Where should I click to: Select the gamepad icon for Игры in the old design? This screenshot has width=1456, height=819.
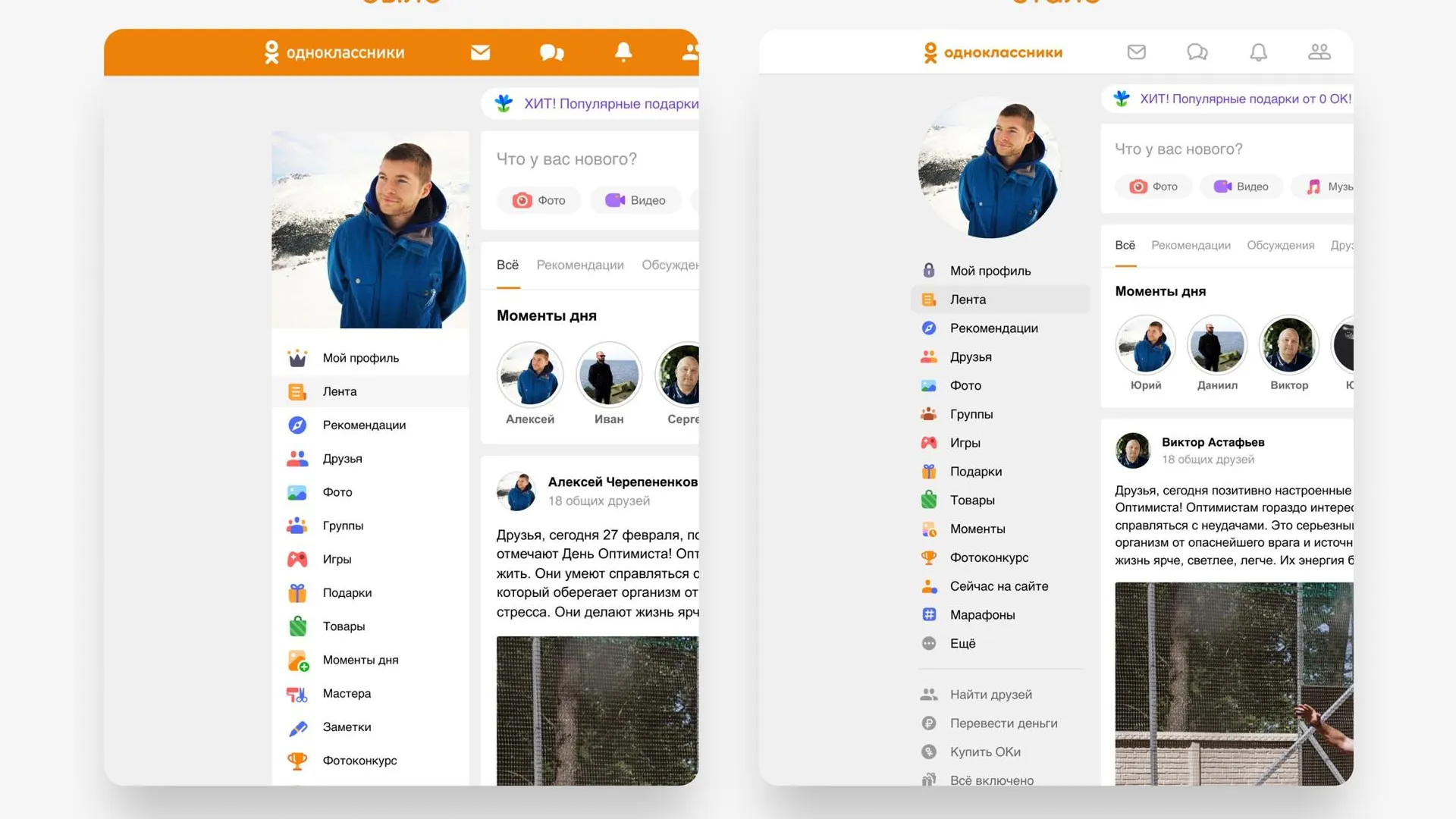[297, 559]
